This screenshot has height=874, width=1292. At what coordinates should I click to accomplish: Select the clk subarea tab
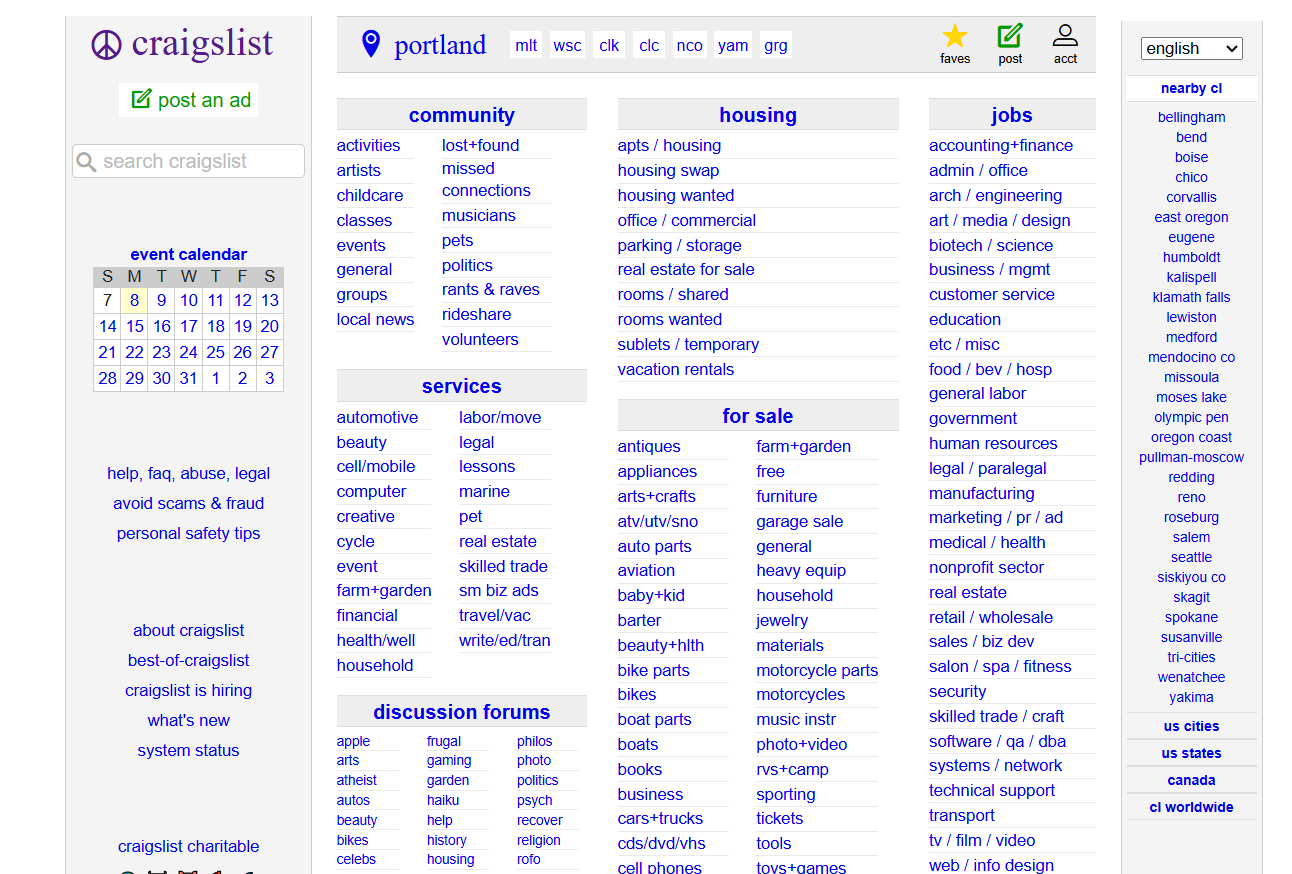pos(609,45)
